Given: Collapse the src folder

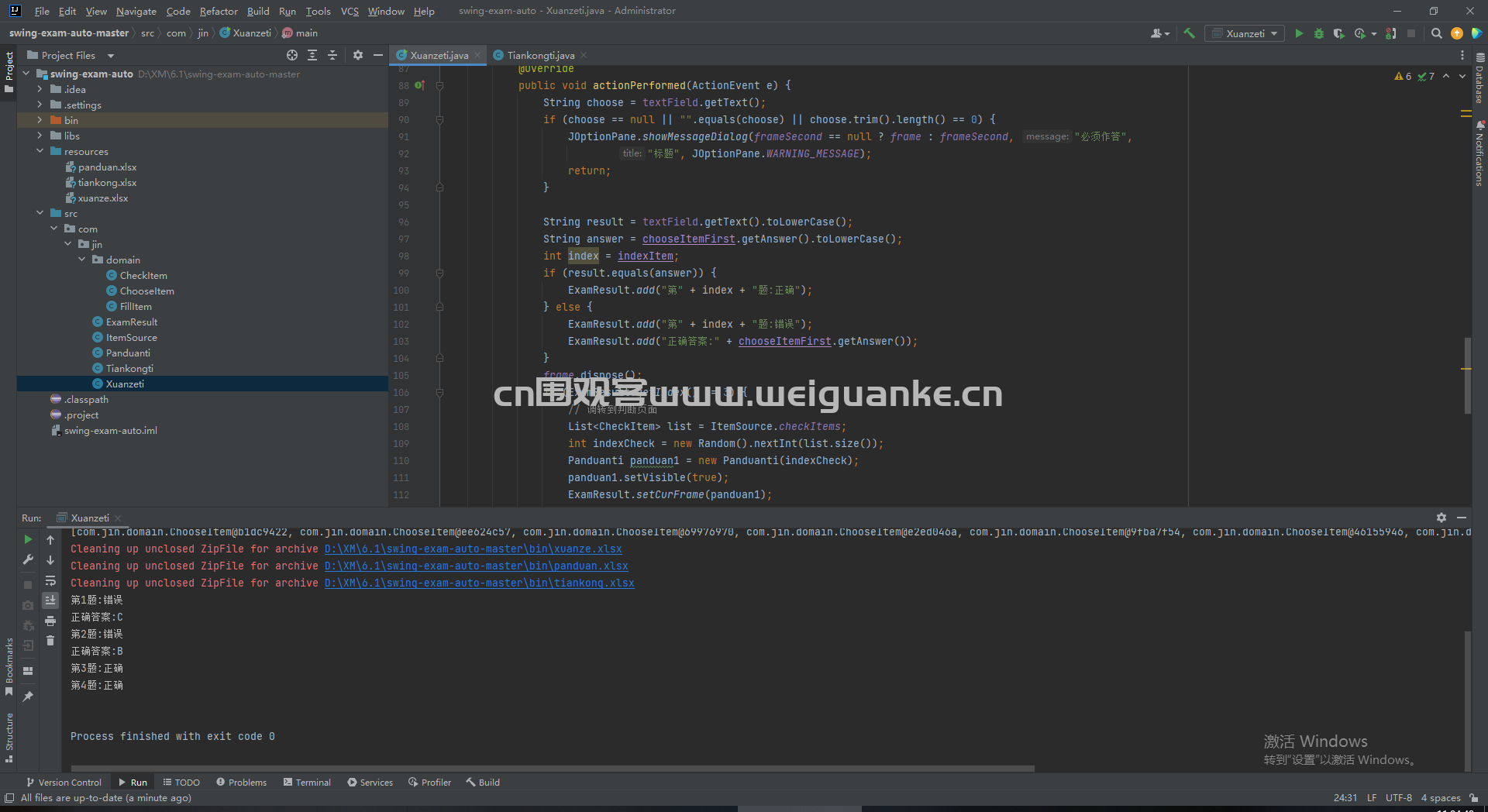Looking at the screenshot, I should 40,213.
